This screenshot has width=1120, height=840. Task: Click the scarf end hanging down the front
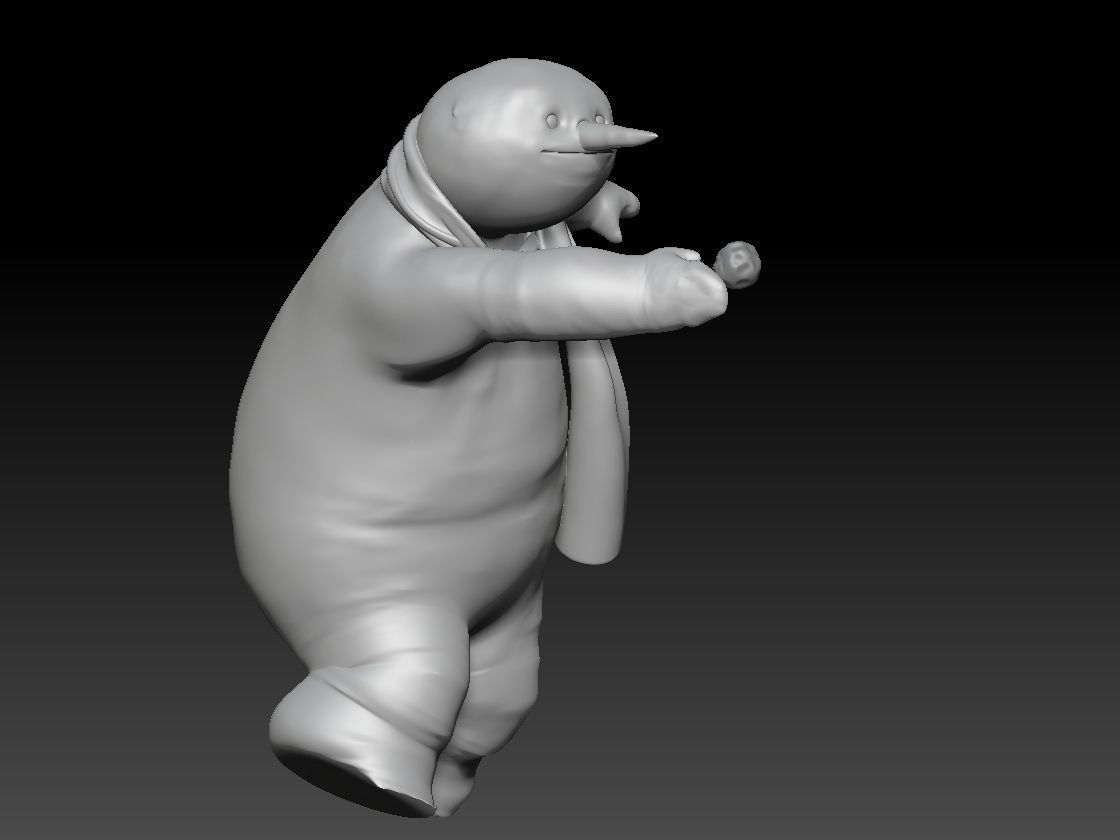pos(594,450)
